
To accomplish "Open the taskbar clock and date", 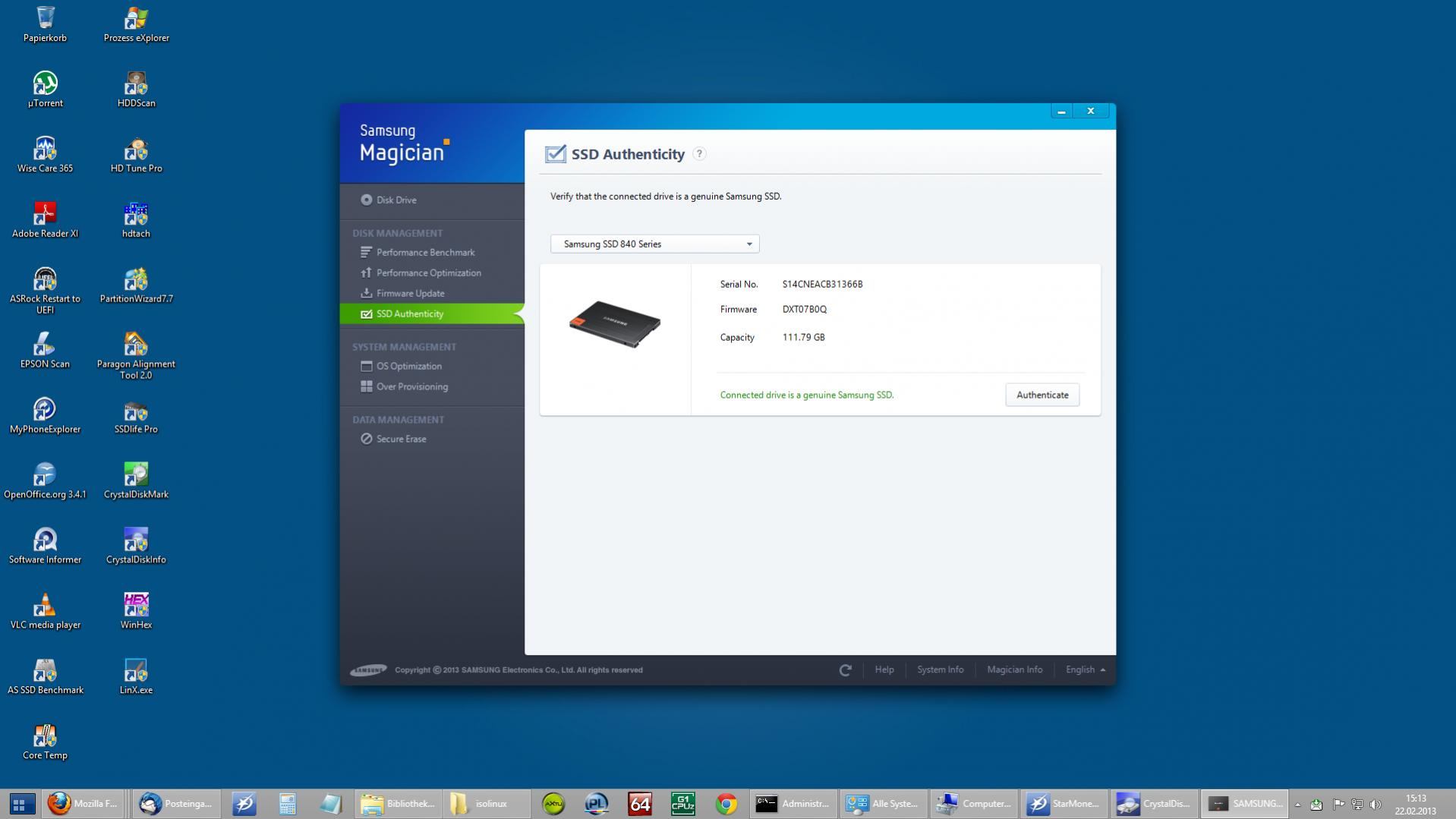I will click(1416, 805).
